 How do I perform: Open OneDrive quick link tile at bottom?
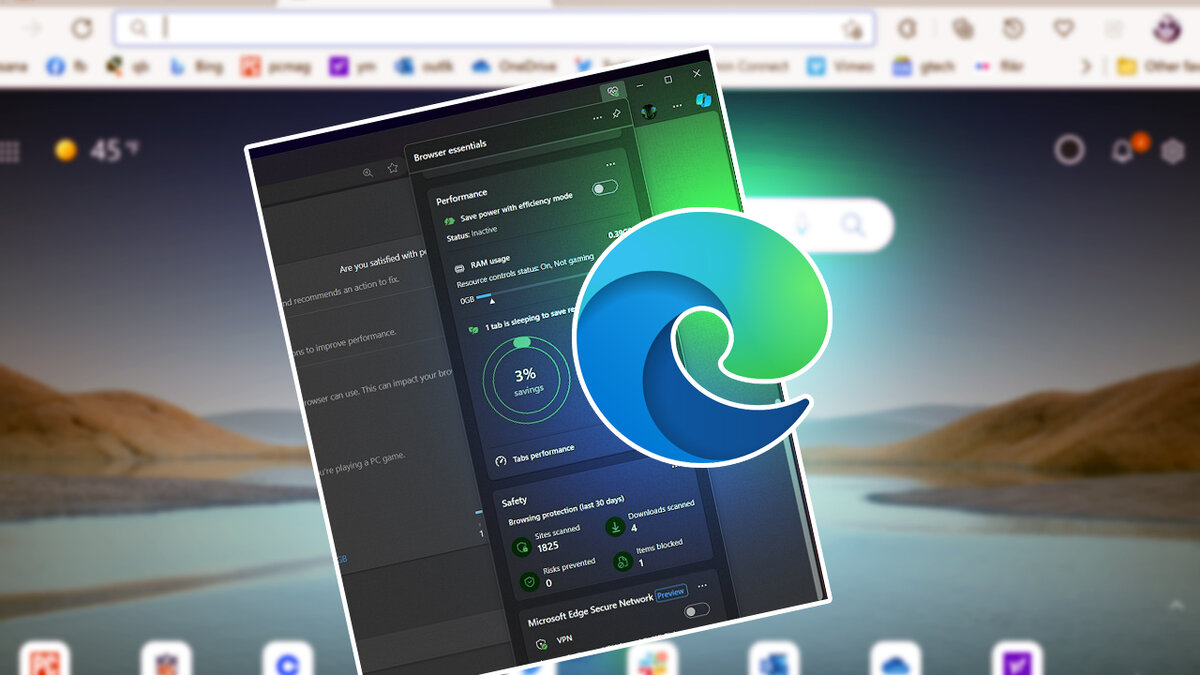[x=895, y=660]
